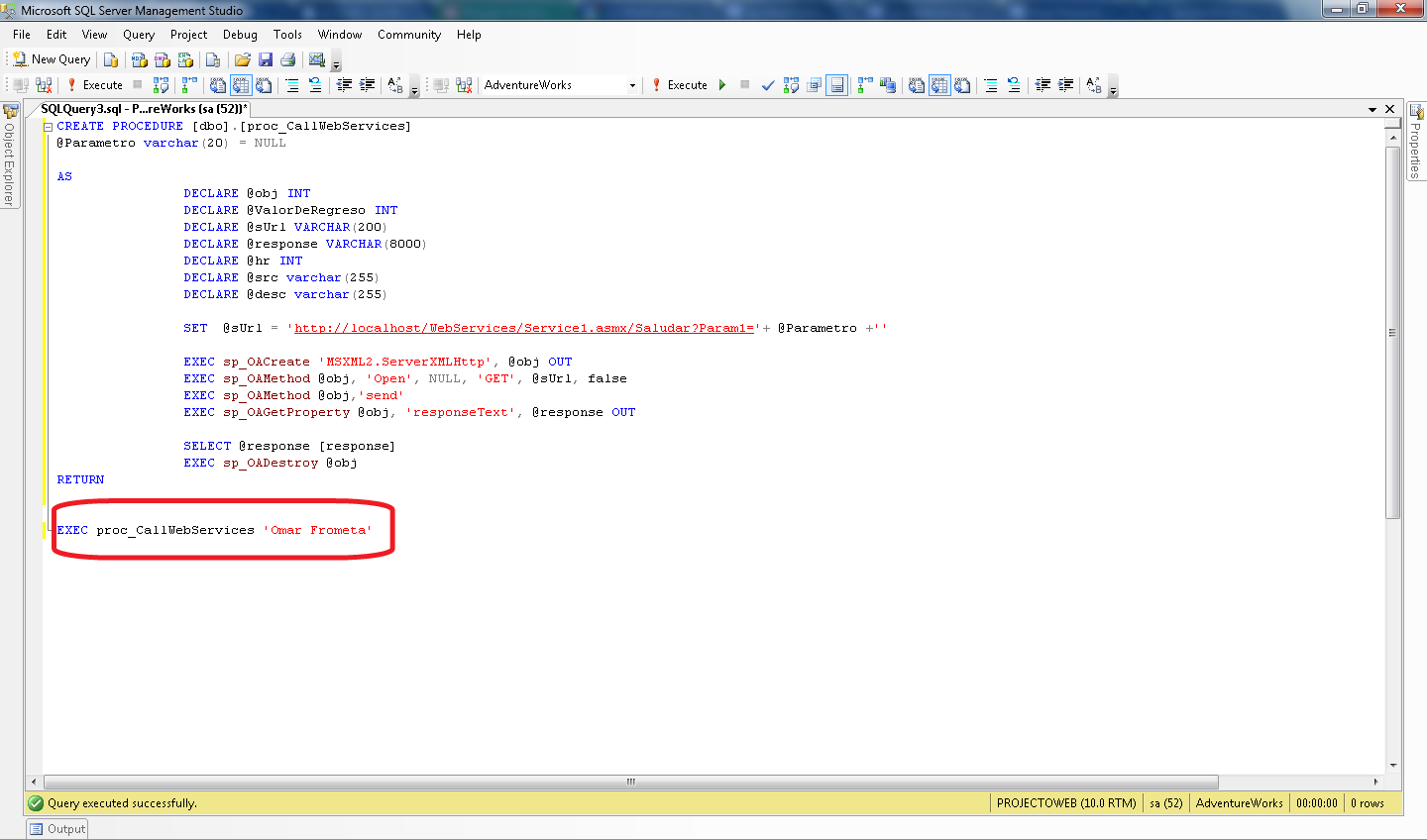
Task: Click the localhost WebServices URL in the code
Action: (x=524, y=328)
